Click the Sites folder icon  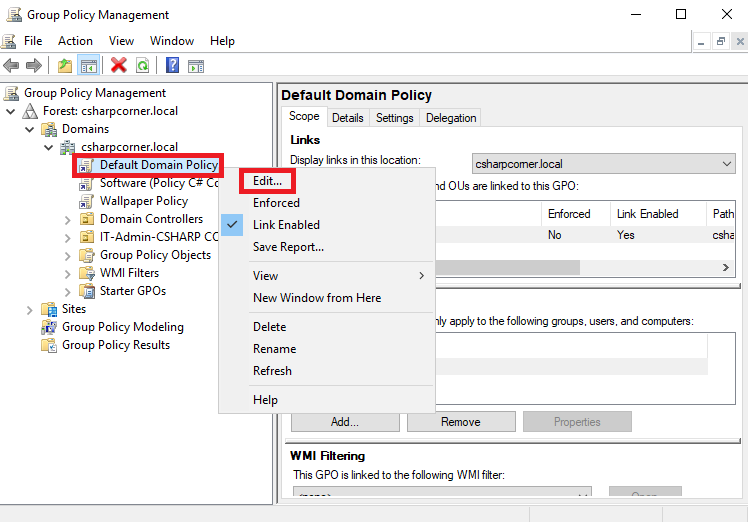tap(49, 309)
